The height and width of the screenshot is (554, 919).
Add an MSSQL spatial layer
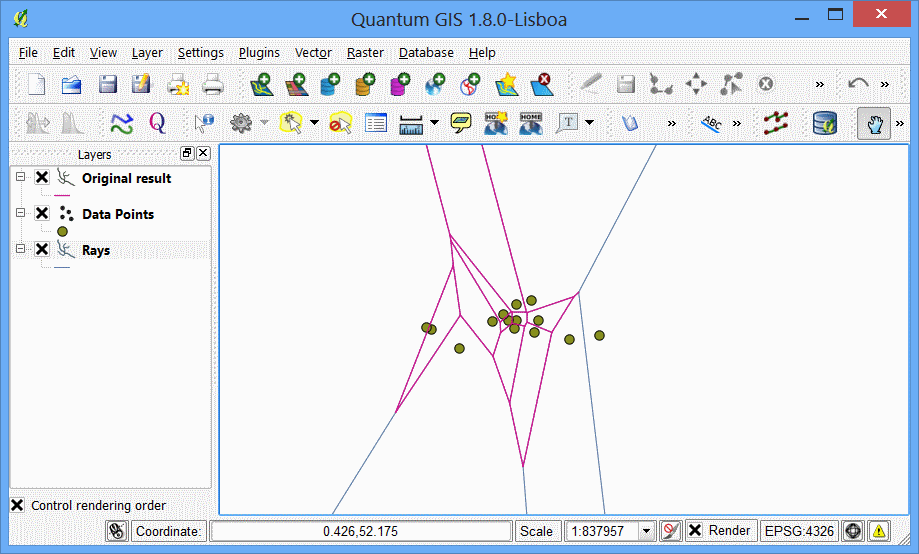point(400,84)
